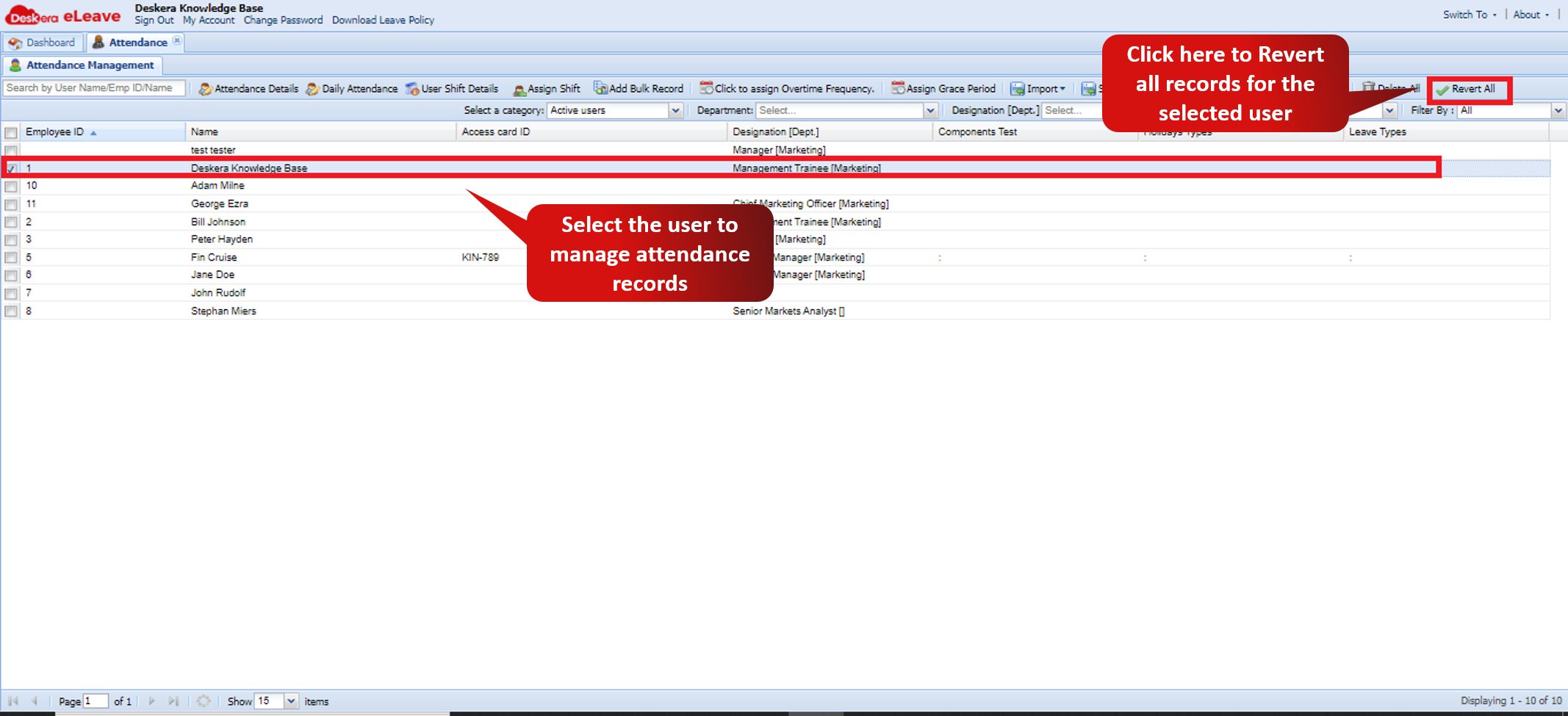Image resolution: width=1568 pixels, height=716 pixels.
Task: Open the Switch To menu
Action: [1470, 15]
